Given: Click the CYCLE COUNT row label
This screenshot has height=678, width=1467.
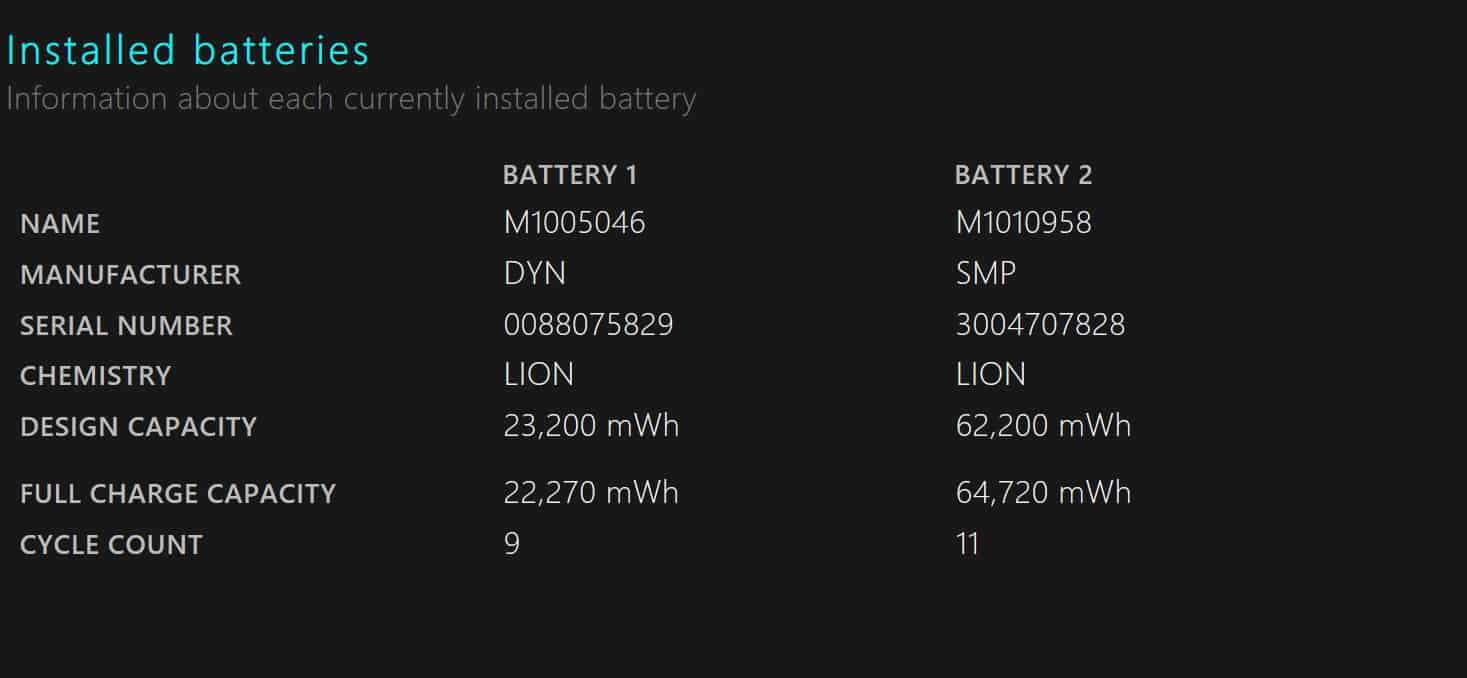Looking at the screenshot, I should coord(111,545).
